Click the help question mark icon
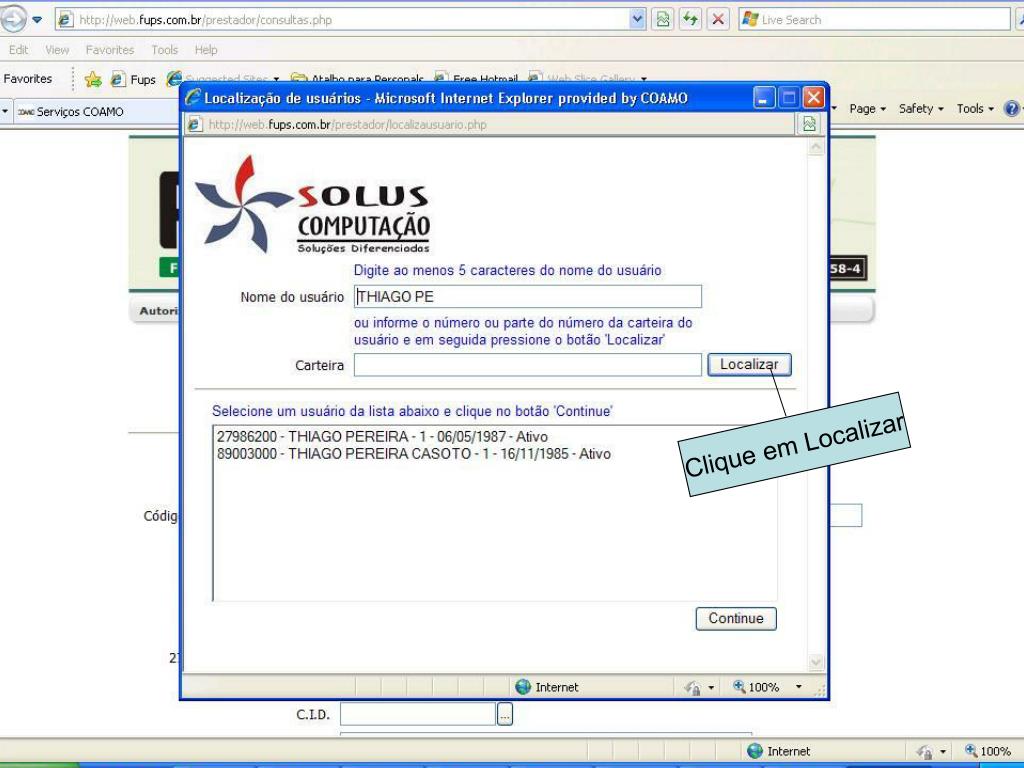 (x=1012, y=109)
